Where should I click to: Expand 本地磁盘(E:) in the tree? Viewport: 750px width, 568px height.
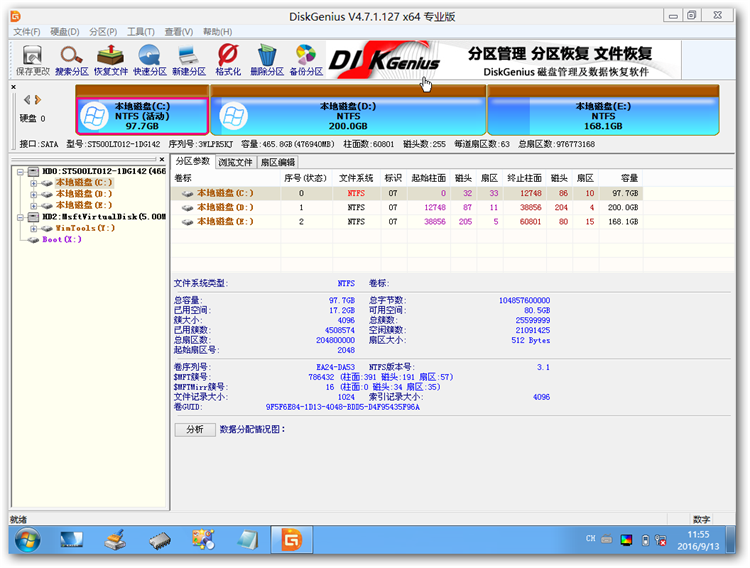33,206
